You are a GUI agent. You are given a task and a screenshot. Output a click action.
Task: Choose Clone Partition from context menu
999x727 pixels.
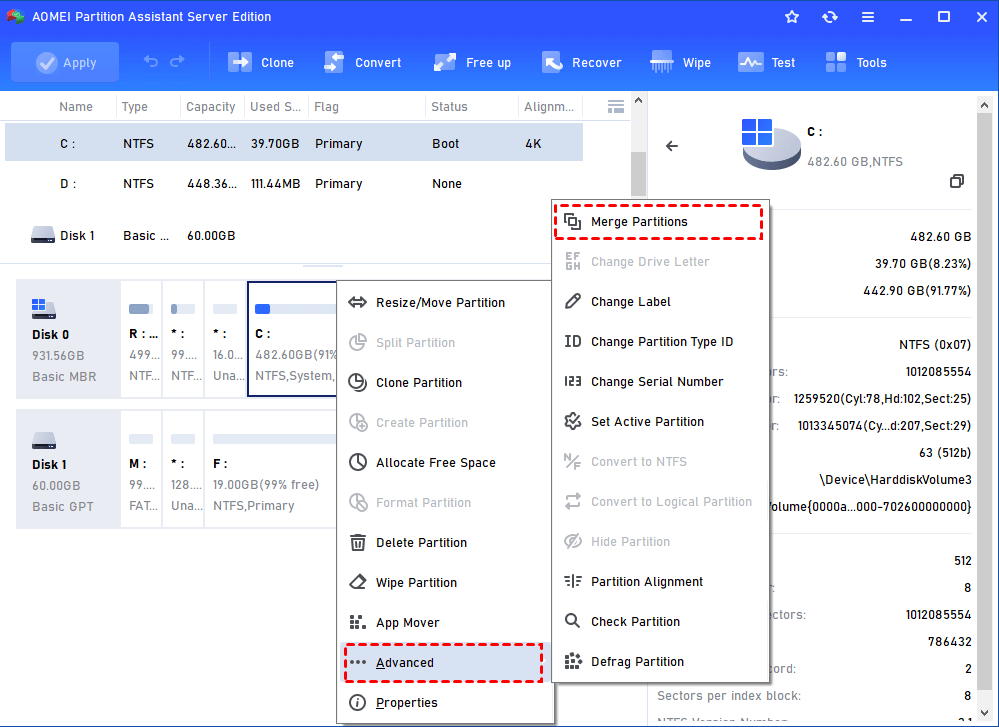pos(444,382)
